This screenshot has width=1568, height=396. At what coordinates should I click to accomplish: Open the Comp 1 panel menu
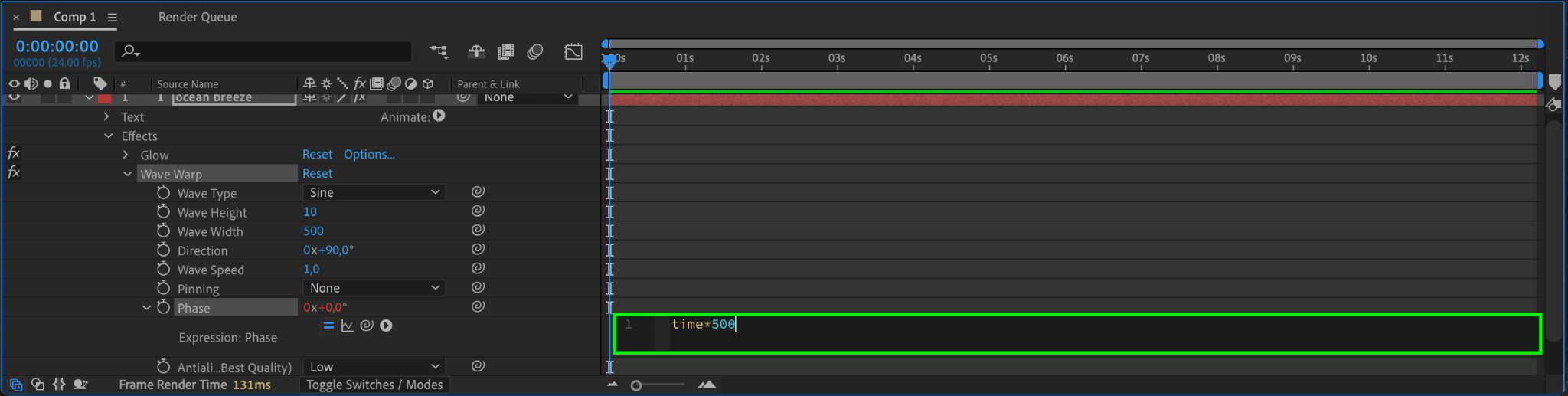[x=113, y=17]
